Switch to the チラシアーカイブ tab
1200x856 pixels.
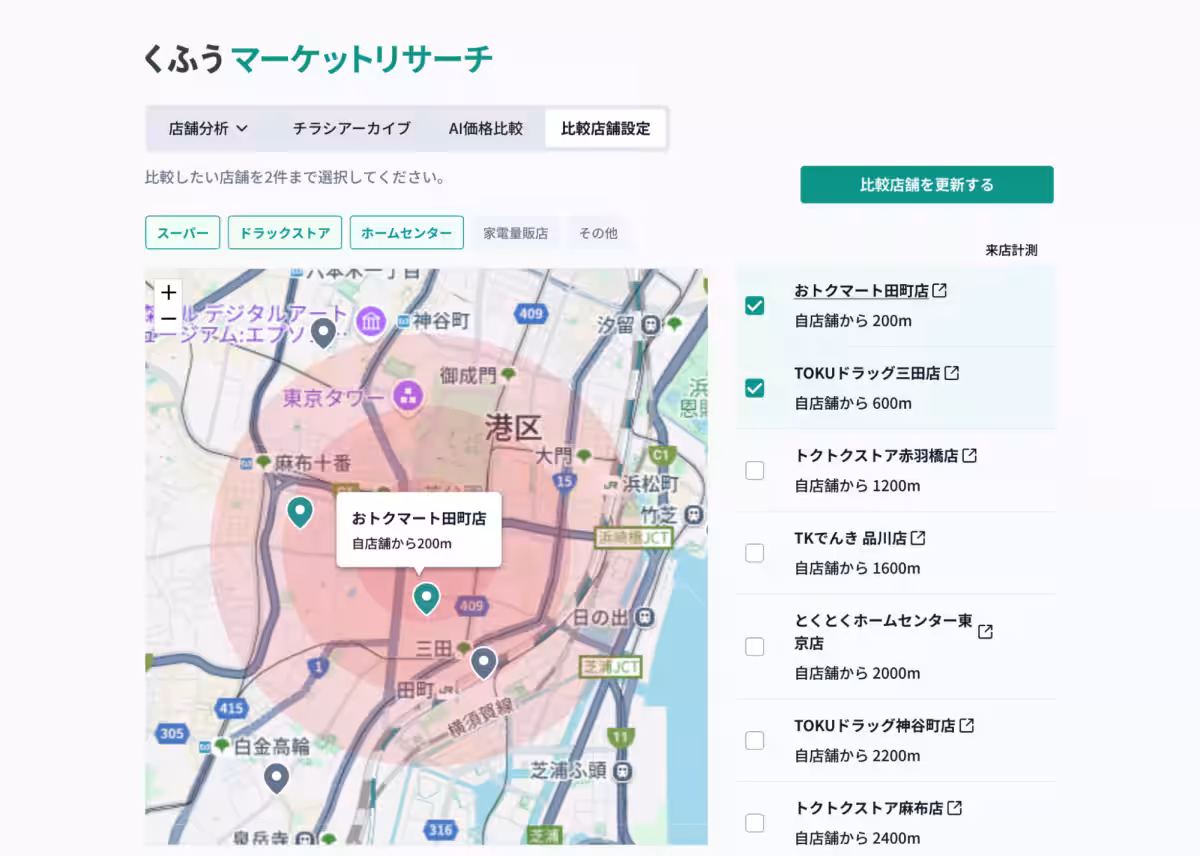pyautogui.click(x=352, y=128)
